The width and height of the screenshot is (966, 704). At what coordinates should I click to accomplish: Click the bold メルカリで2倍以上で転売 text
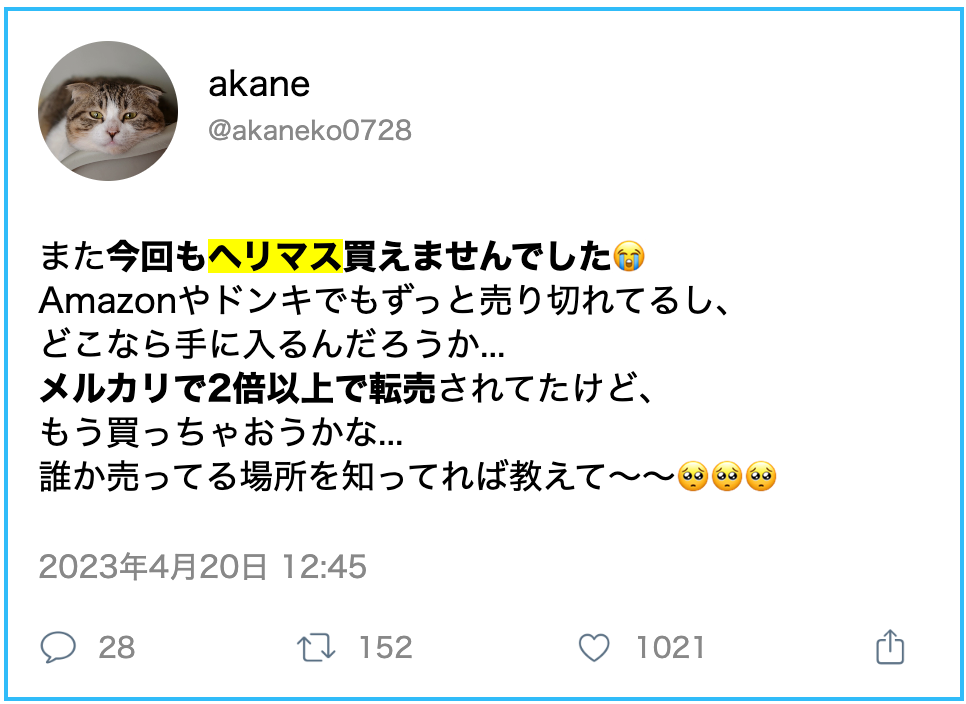point(238,389)
